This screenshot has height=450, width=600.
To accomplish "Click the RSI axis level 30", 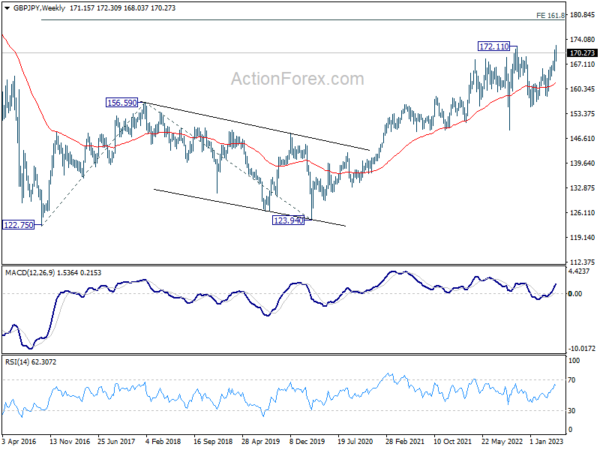I will coord(572,410).
